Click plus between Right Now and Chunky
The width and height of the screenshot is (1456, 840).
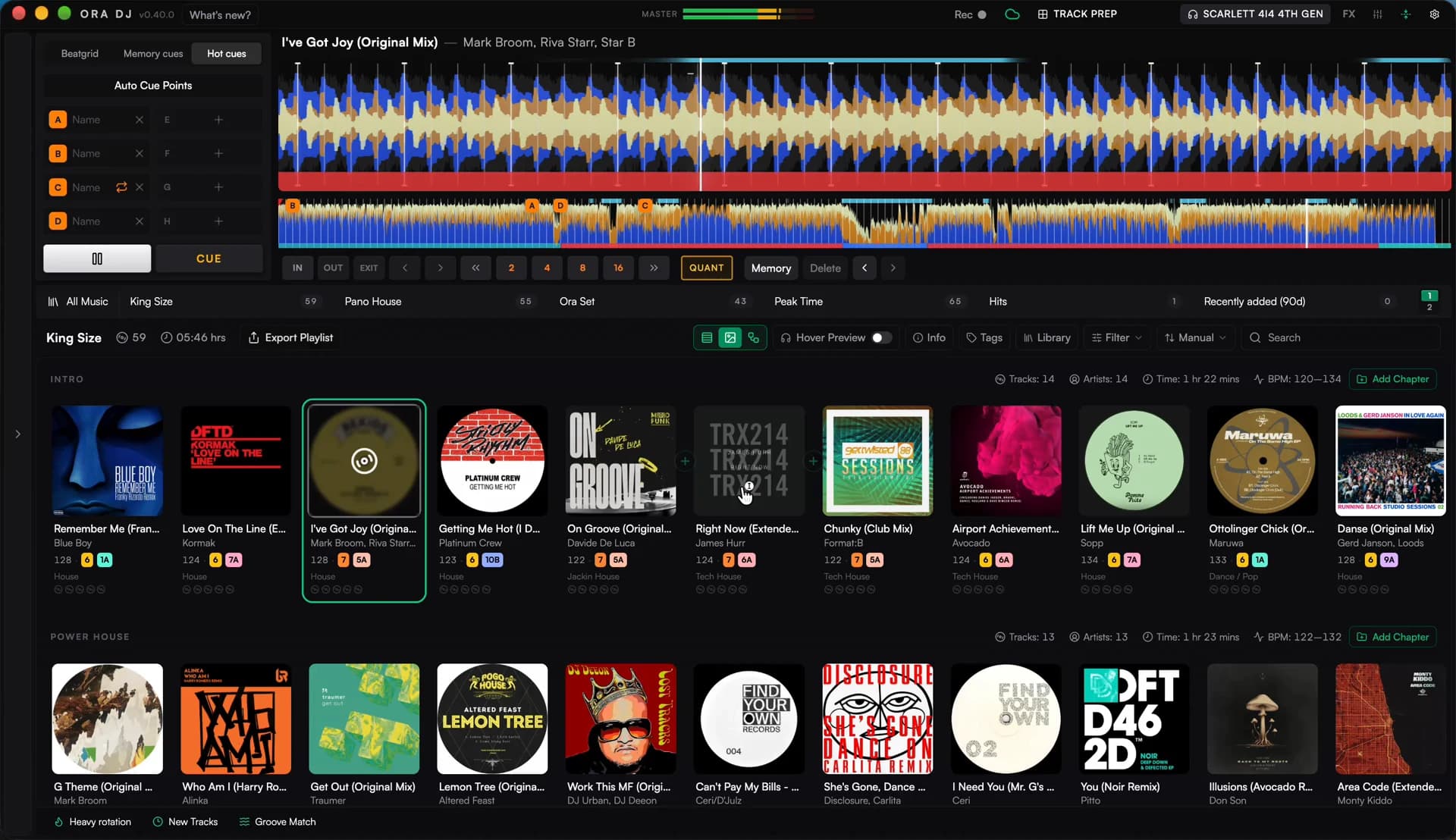pos(813,461)
